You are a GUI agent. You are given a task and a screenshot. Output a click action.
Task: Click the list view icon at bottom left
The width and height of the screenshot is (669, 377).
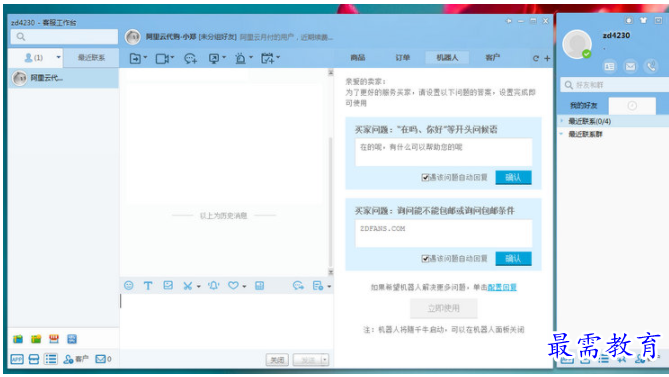click(x=51, y=359)
